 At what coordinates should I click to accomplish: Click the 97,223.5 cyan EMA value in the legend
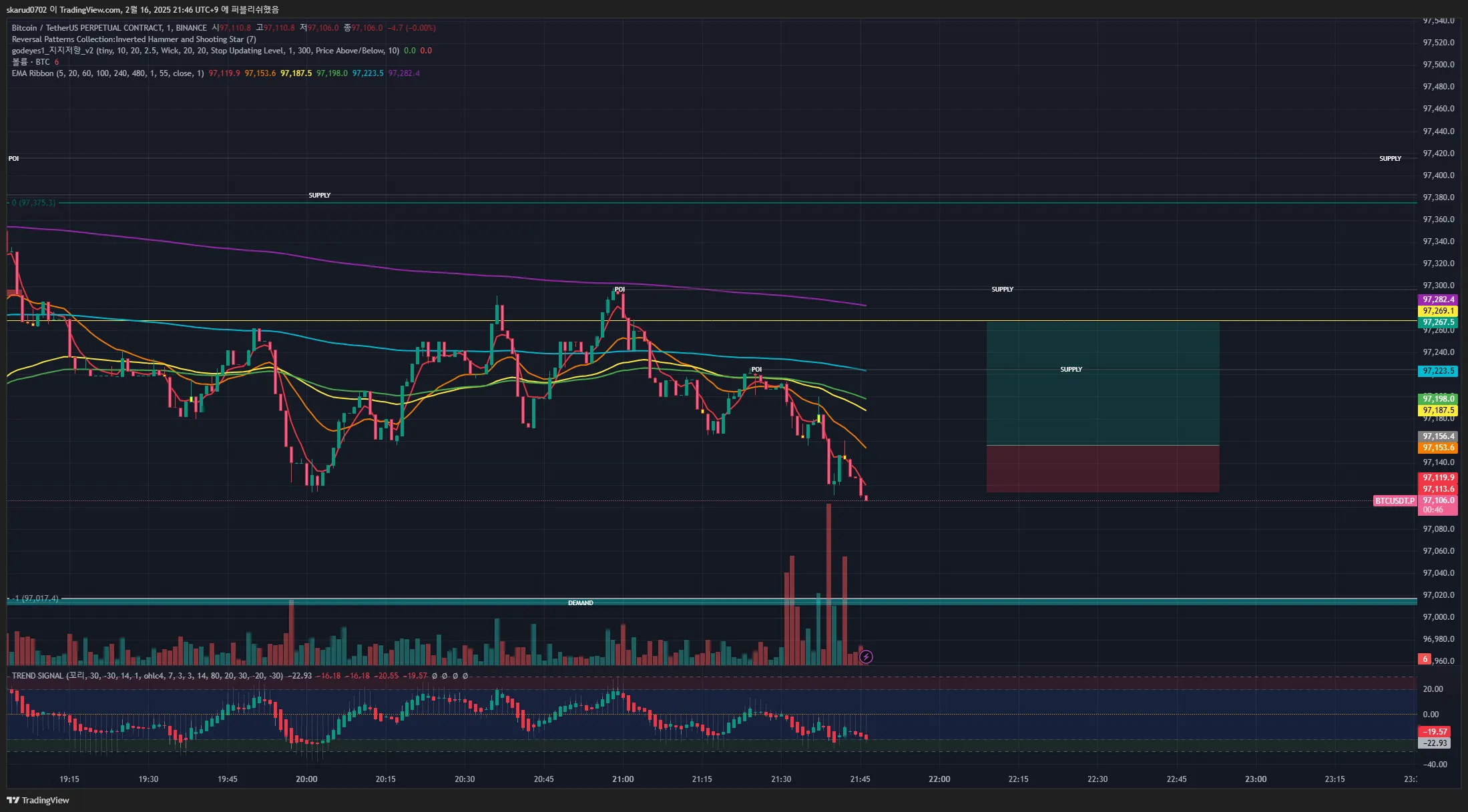point(368,73)
